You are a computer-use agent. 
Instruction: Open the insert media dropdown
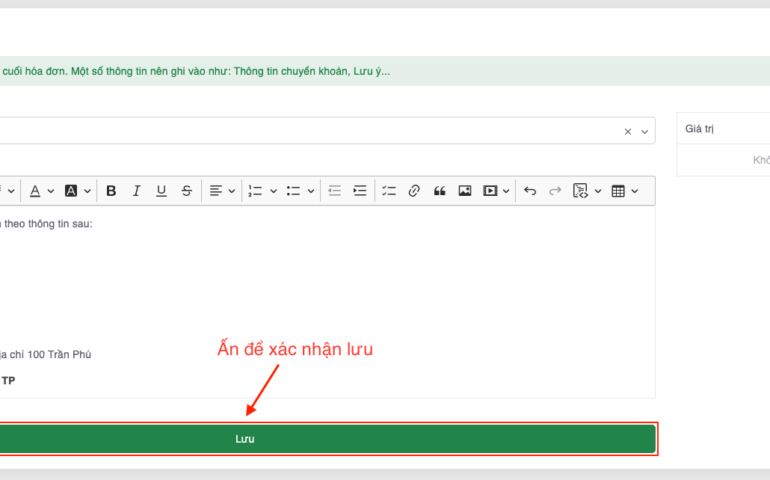496,191
